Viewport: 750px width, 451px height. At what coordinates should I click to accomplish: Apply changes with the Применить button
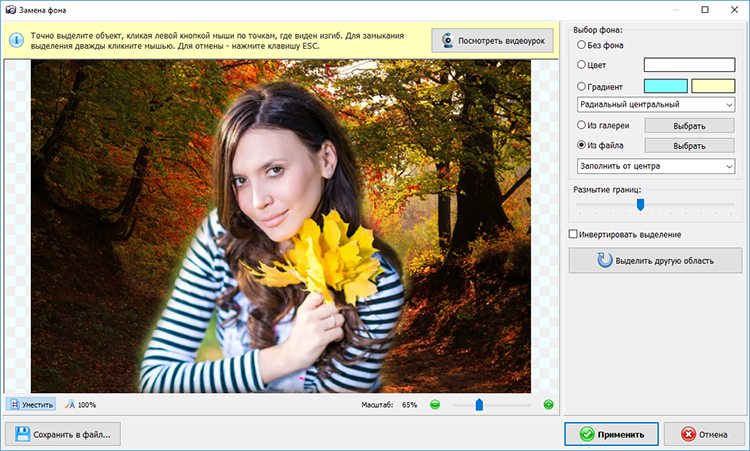pos(611,434)
